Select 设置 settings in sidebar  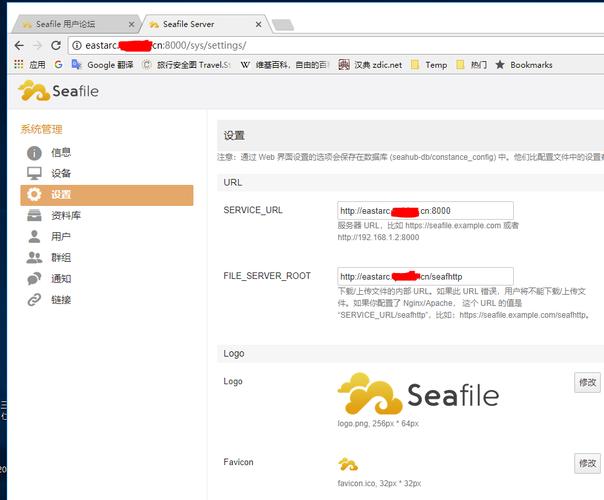click(107, 195)
